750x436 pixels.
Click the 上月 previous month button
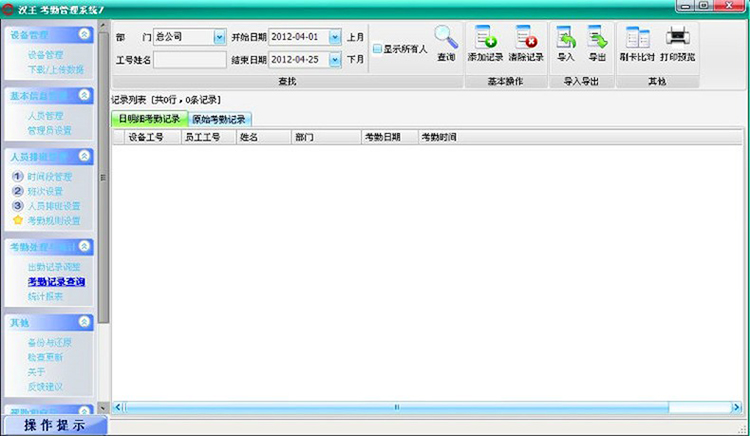pyautogui.click(x=355, y=37)
